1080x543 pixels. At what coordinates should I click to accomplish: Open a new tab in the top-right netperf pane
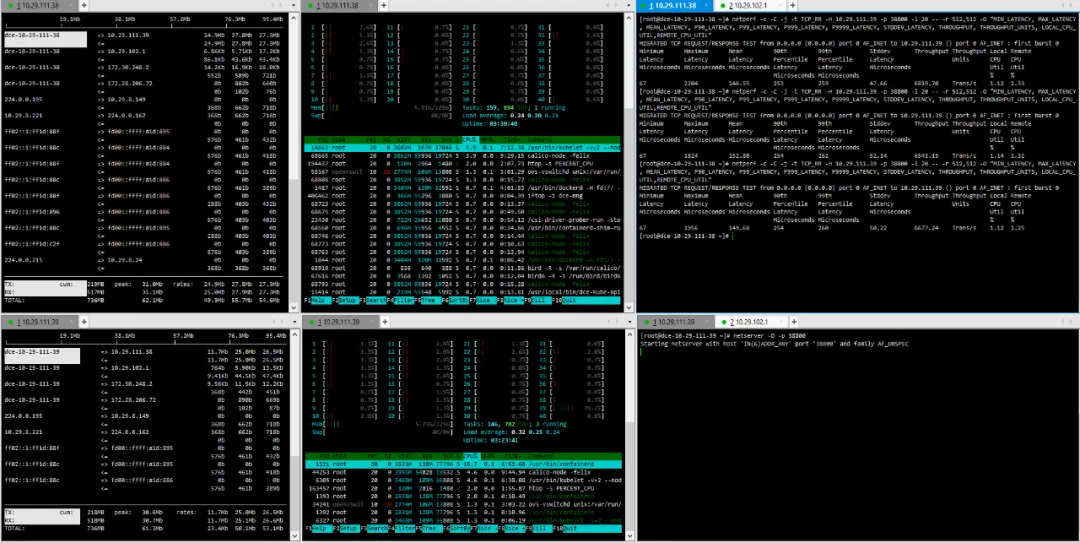pyautogui.click(x=793, y=5)
